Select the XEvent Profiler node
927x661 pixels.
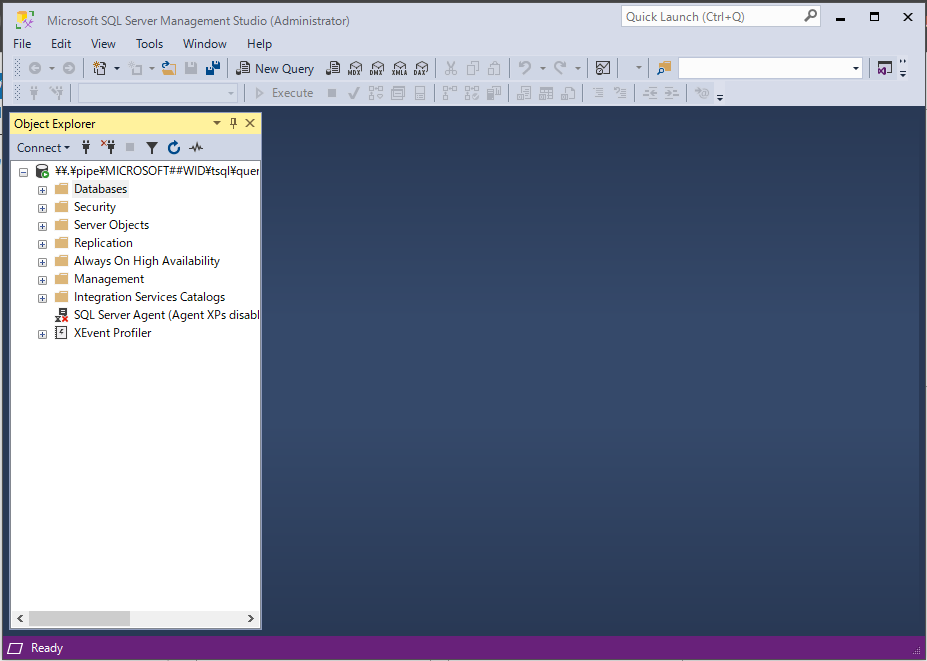[x=112, y=332]
